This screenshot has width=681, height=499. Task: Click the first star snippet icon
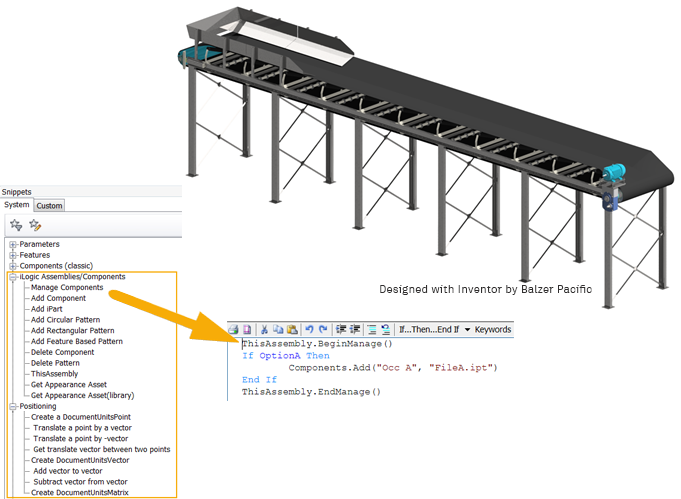tap(16, 225)
